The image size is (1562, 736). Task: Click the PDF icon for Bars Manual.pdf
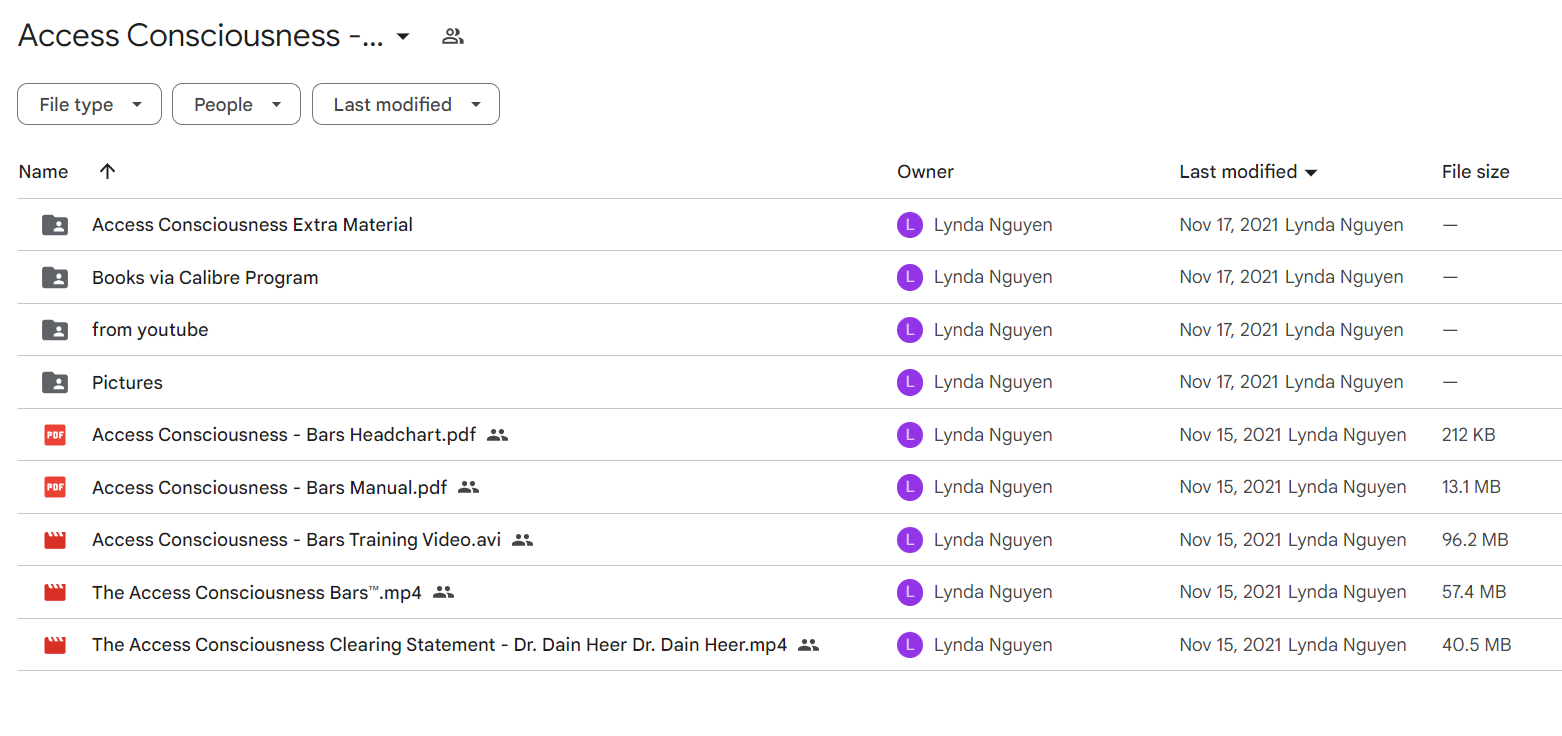tap(55, 487)
